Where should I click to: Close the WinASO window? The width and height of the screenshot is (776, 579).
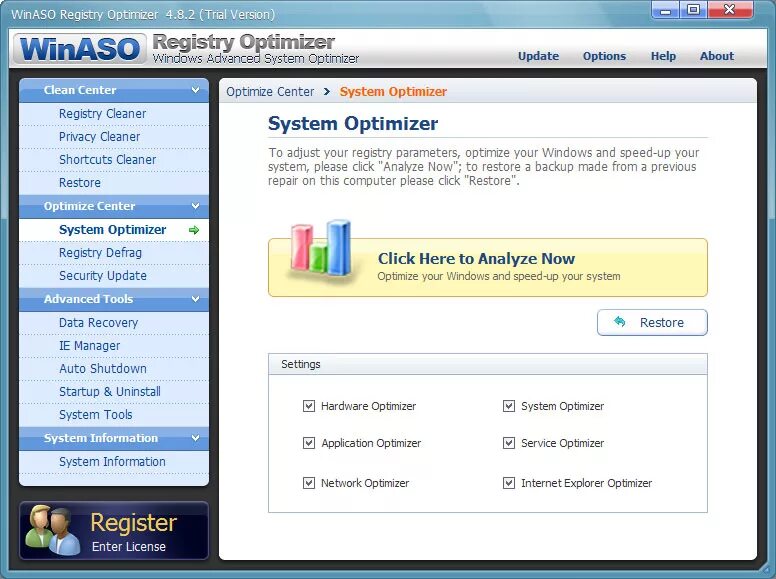point(730,10)
